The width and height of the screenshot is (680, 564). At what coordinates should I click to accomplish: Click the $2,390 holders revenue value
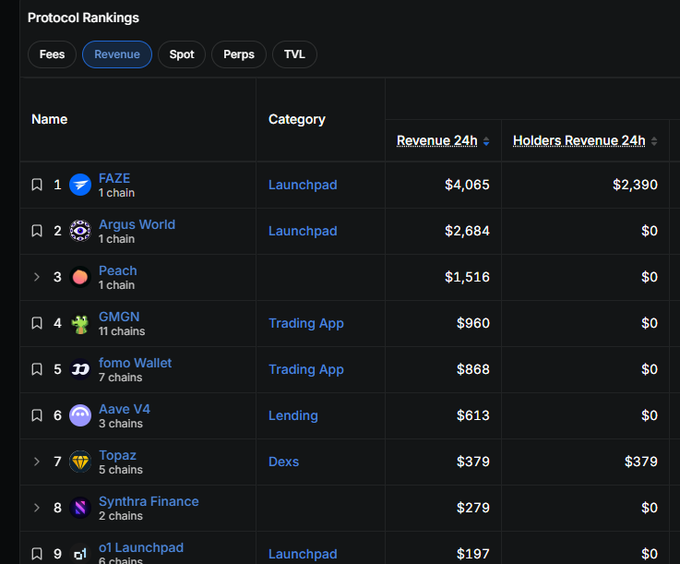tap(635, 185)
